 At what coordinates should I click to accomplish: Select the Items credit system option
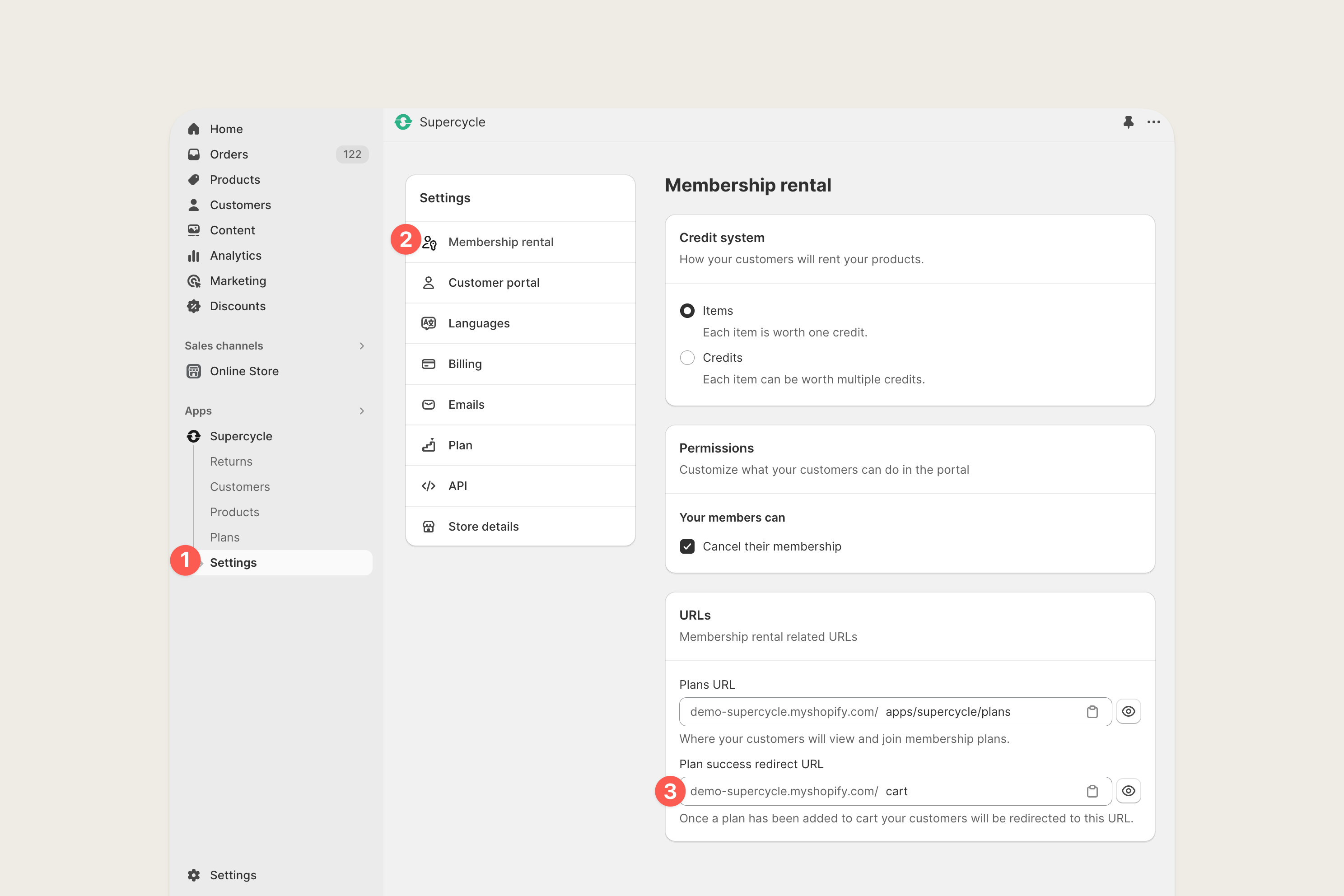pyautogui.click(x=687, y=310)
